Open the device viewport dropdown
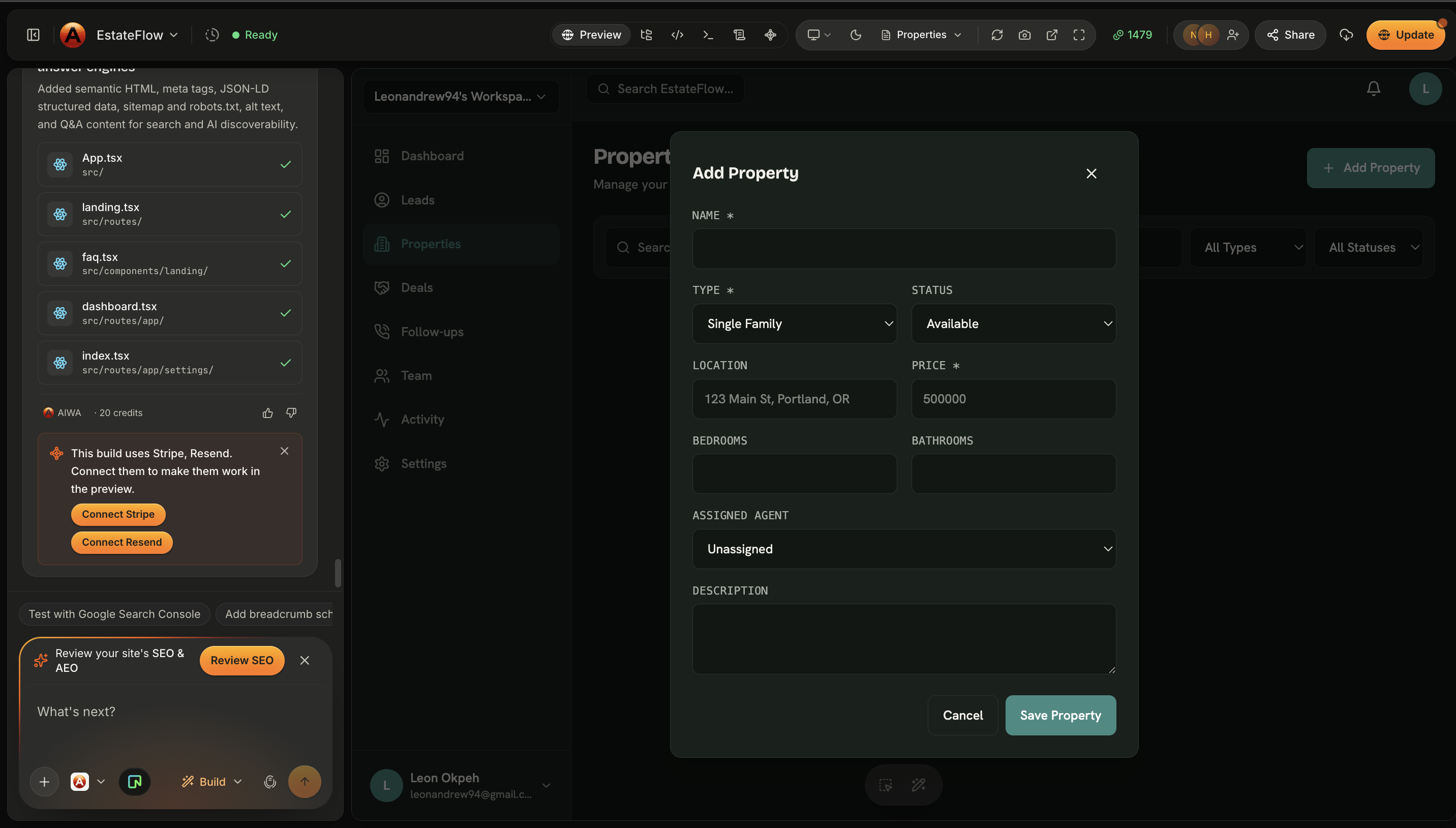This screenshot has width=1456, height=828. 819,35
